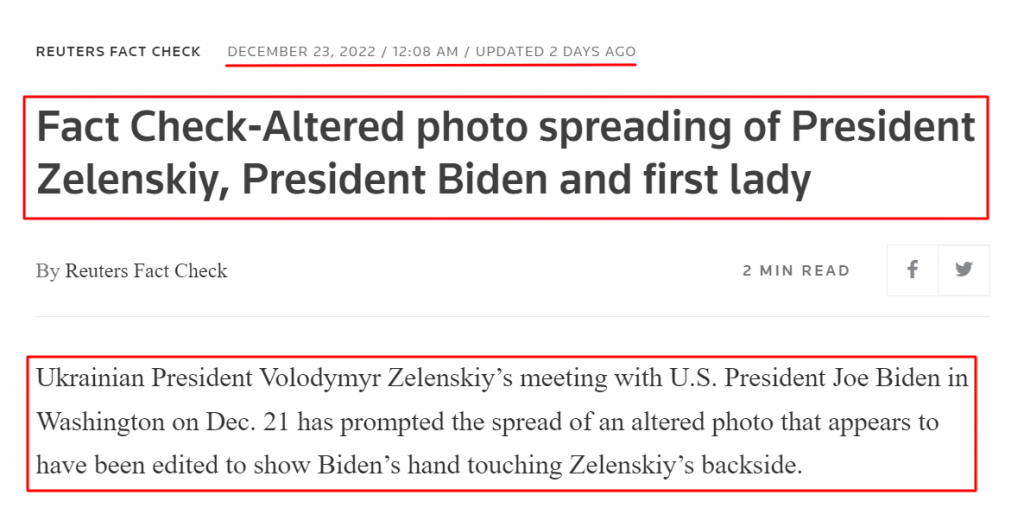Click the article headline about altered photo
Viewport: 1024px width, 508px height.
(x=505, y=155)
